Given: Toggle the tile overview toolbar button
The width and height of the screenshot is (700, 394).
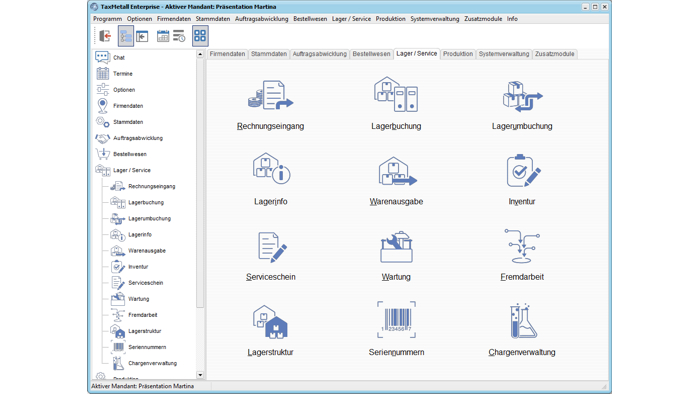Looking at the screenshot, I should (x=200, y=36).
